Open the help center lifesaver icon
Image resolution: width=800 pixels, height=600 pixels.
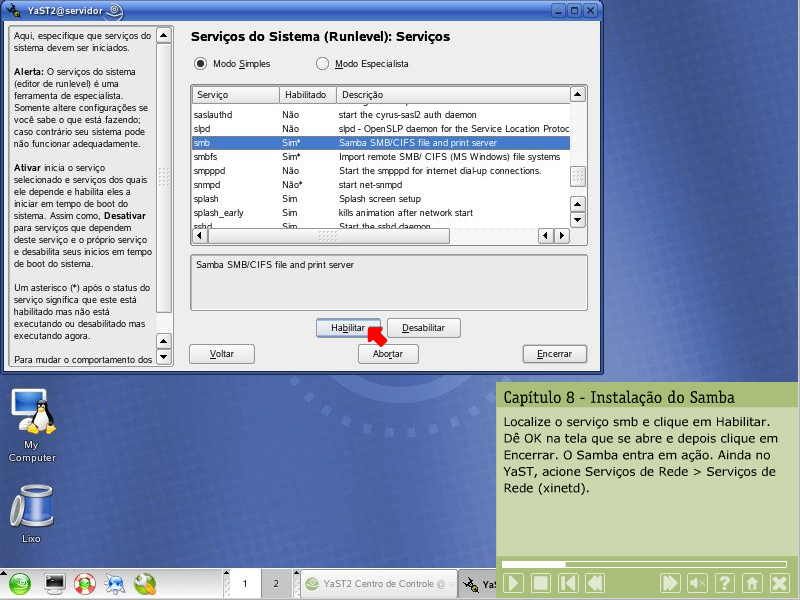(85, 583)
